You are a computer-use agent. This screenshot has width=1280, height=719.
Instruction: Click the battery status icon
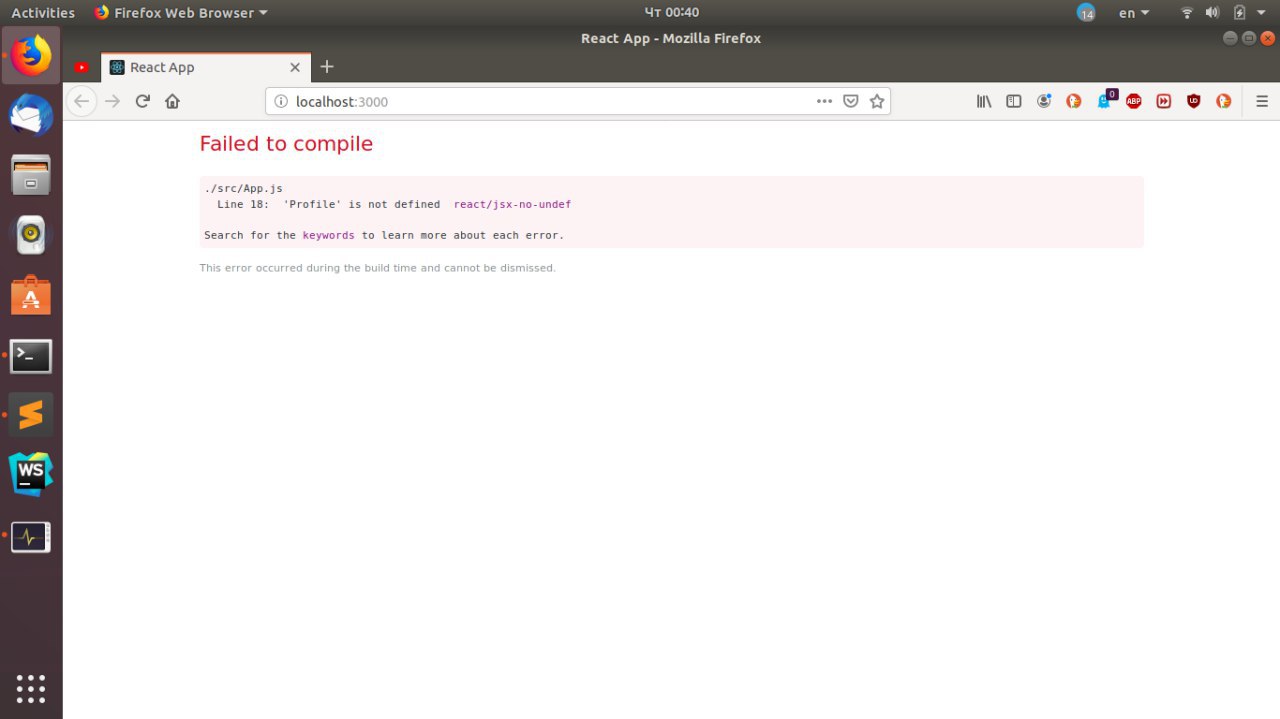coord(1240,12)
